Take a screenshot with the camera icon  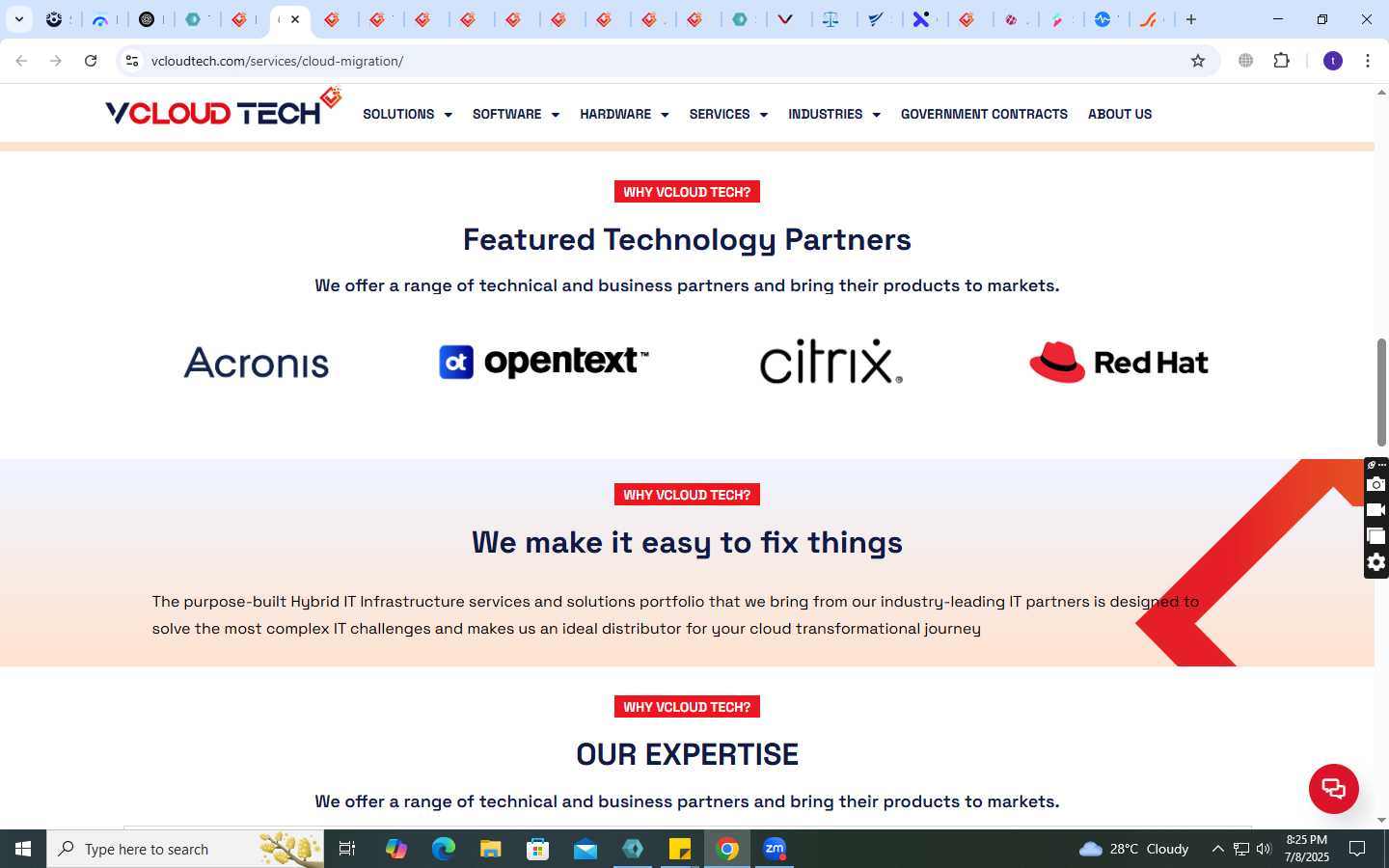point(1376,484)
